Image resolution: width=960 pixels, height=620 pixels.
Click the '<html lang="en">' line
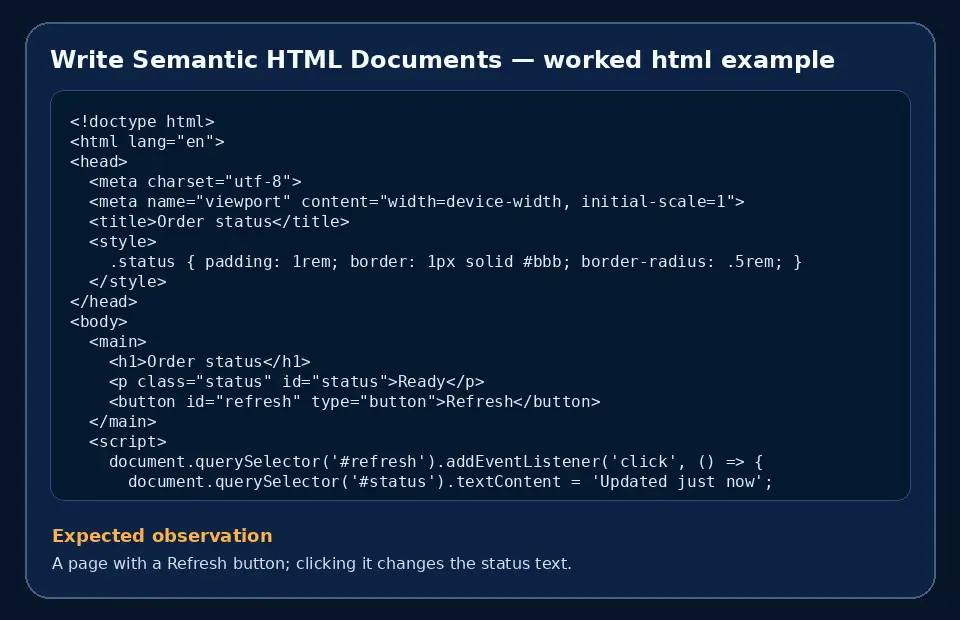tap(147, 142)
